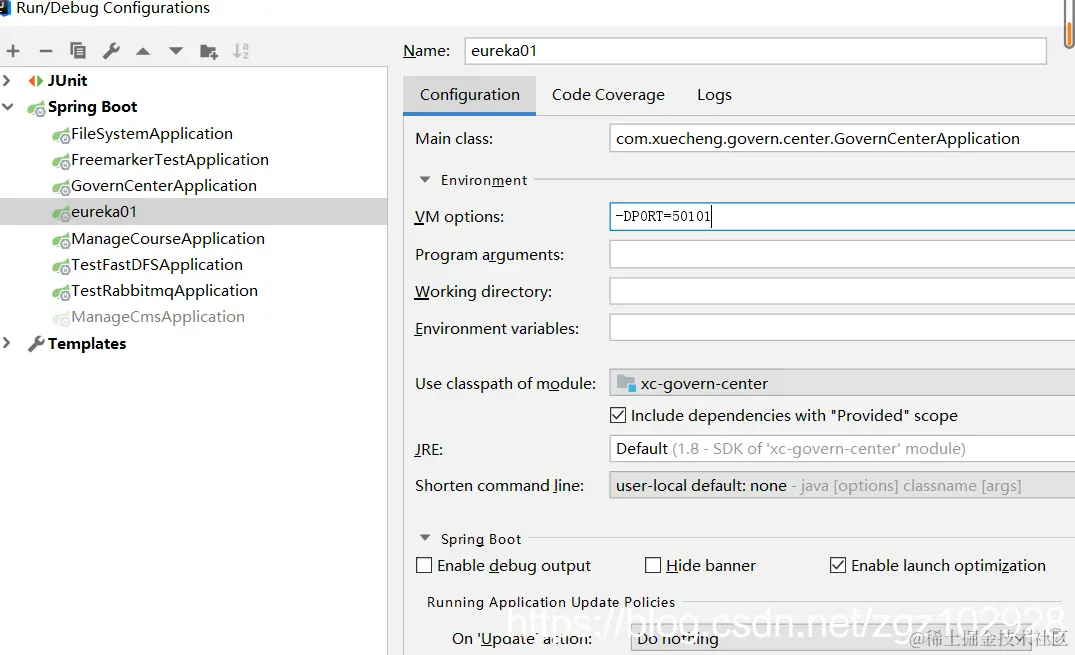Click the ManageCourseApplication Spring Boot icon
This screenshot has width=1075, height=655.
(x=61, y=239)
